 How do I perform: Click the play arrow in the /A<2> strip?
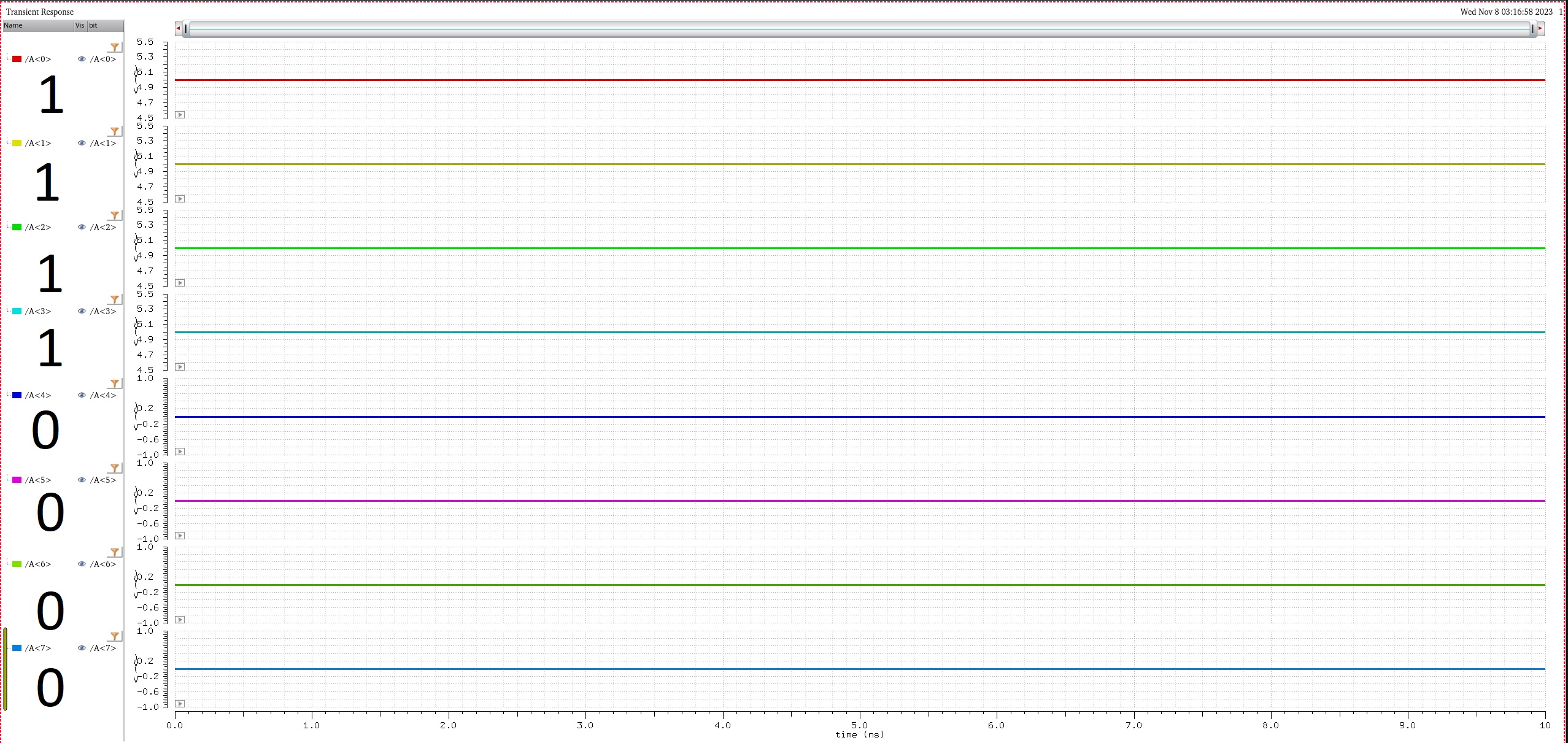pos(180,283)
